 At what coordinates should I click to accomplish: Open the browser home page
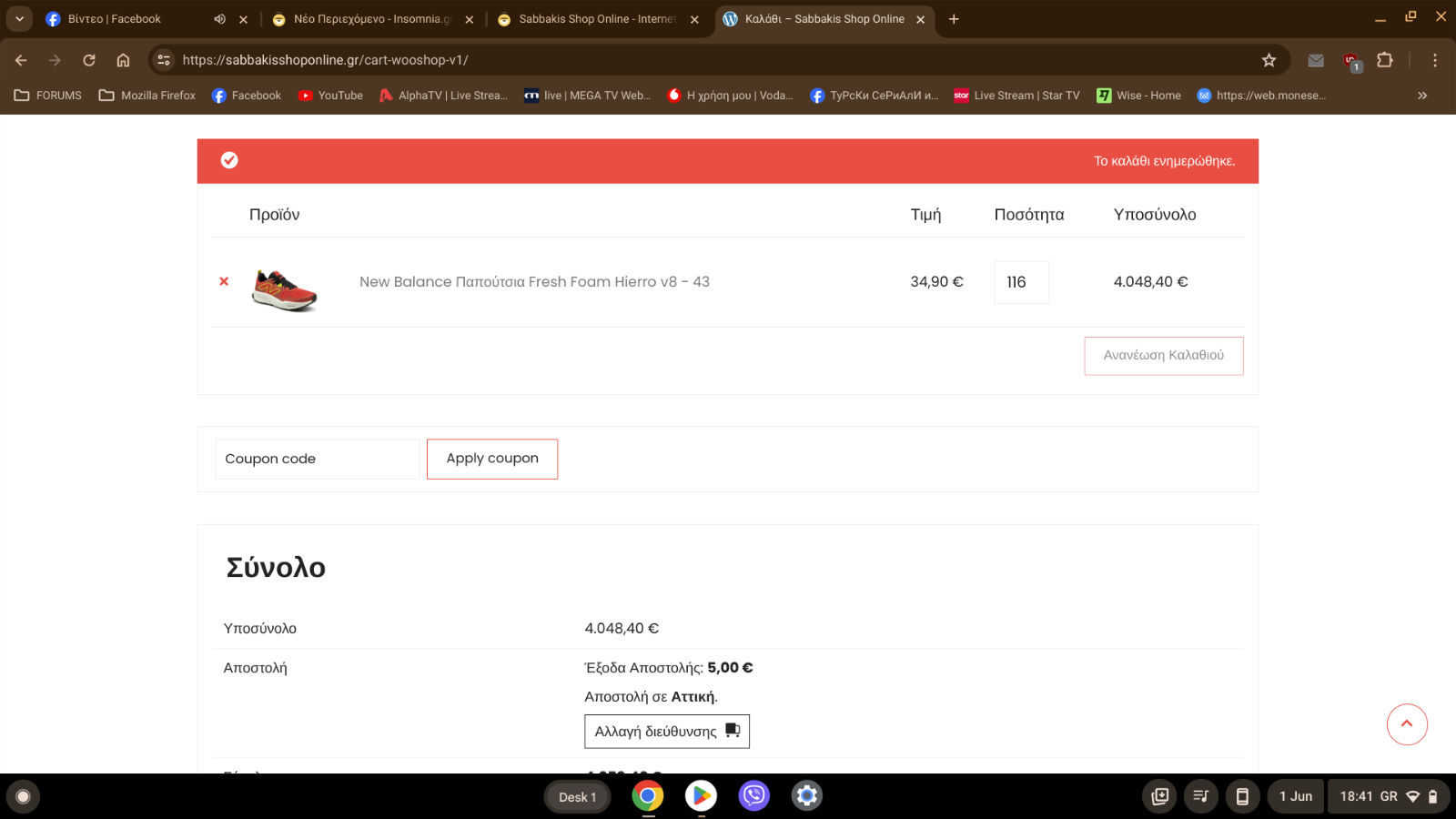(x=123, y=60)
